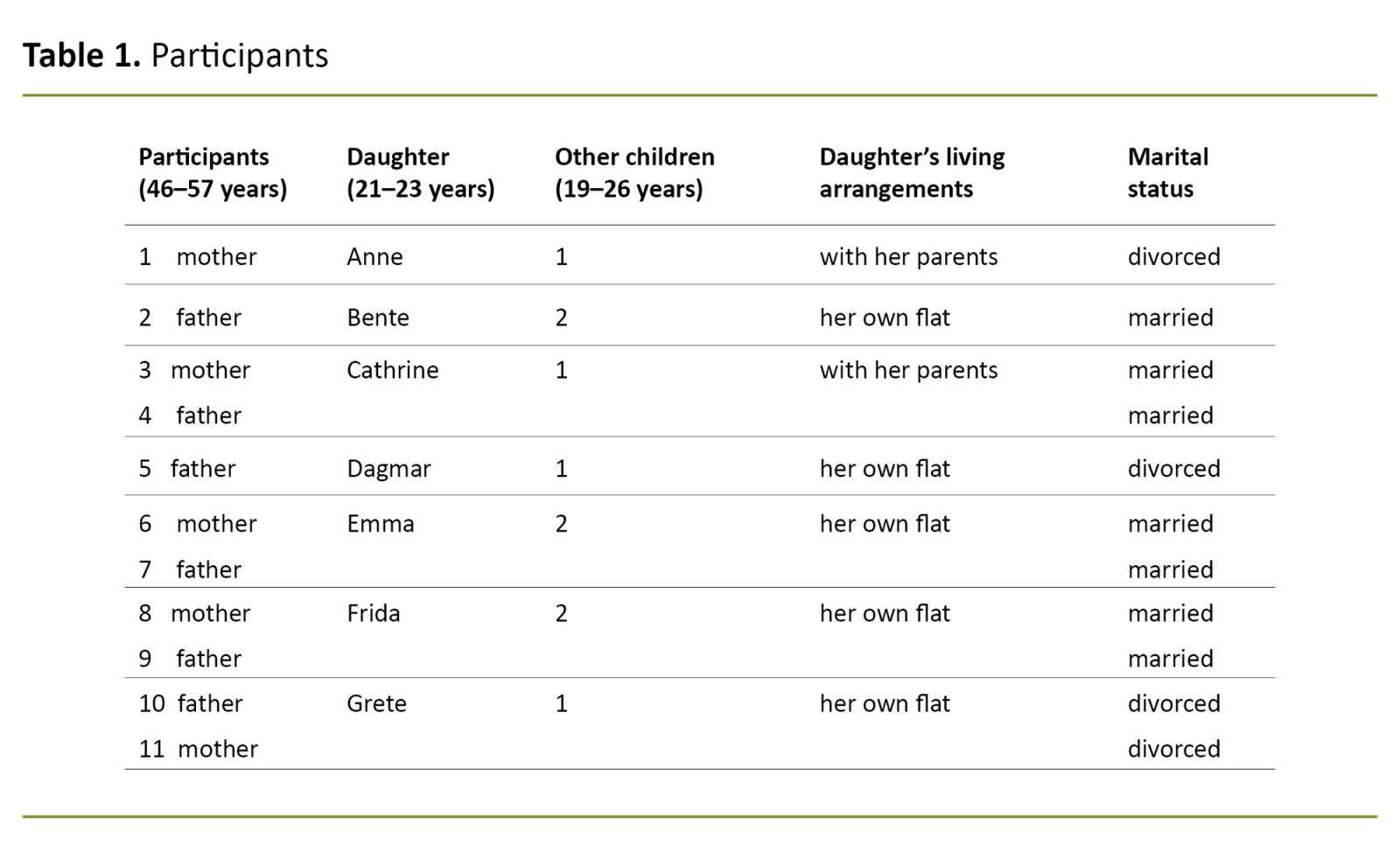Select the daughter name Bente
1400x859 pixels.
pyautogui.click(x=377, y=318)
